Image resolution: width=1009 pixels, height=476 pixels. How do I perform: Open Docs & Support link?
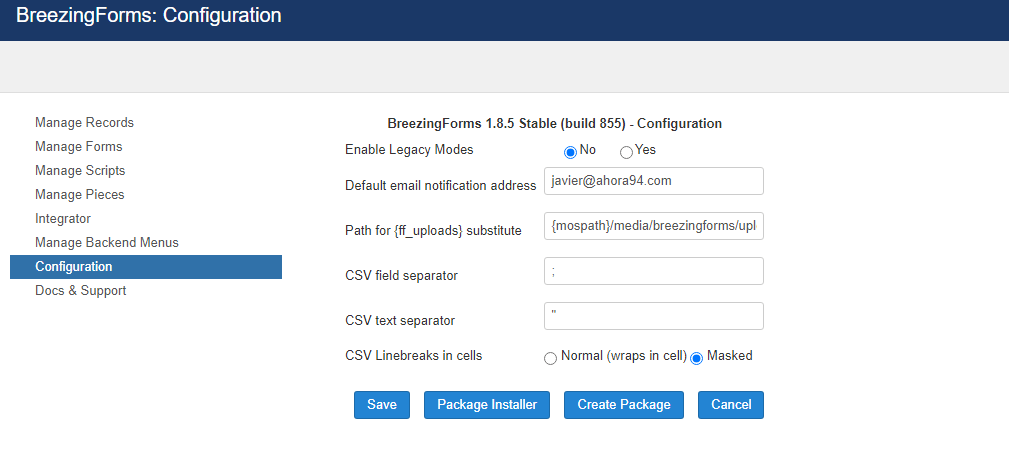(x=80, y=291)
